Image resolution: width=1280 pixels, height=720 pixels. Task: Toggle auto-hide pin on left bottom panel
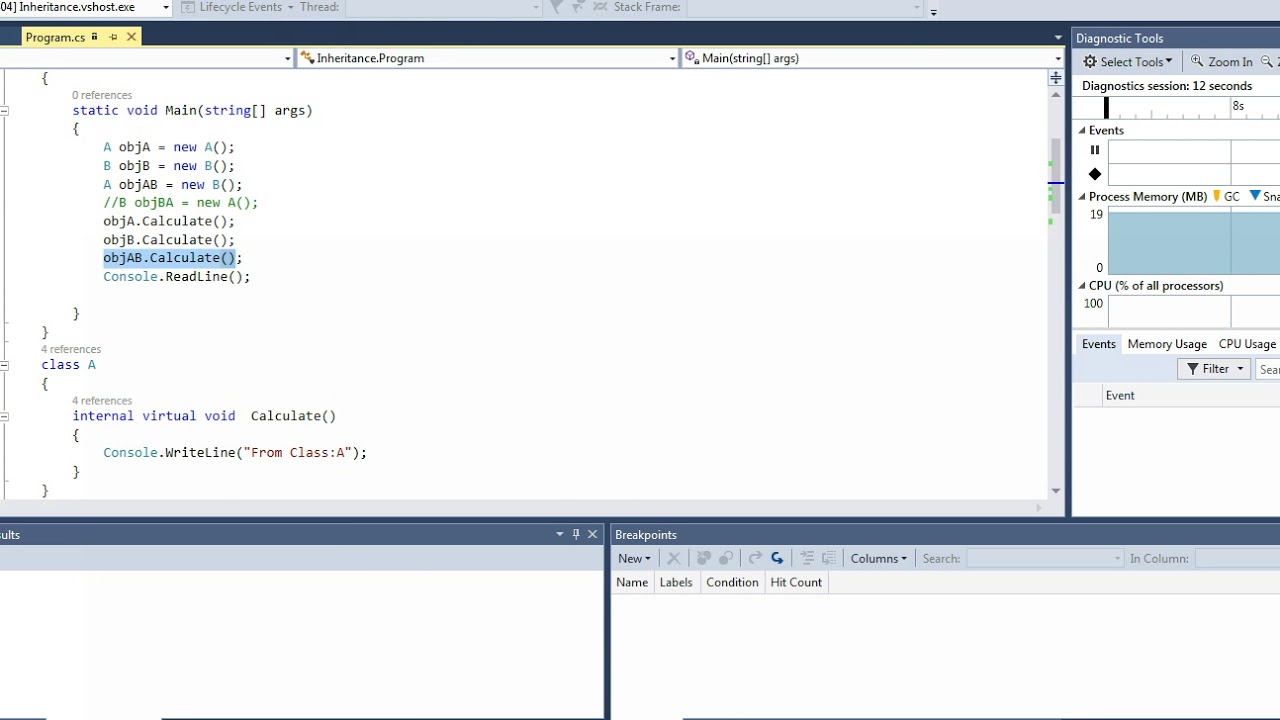[576, 535]
